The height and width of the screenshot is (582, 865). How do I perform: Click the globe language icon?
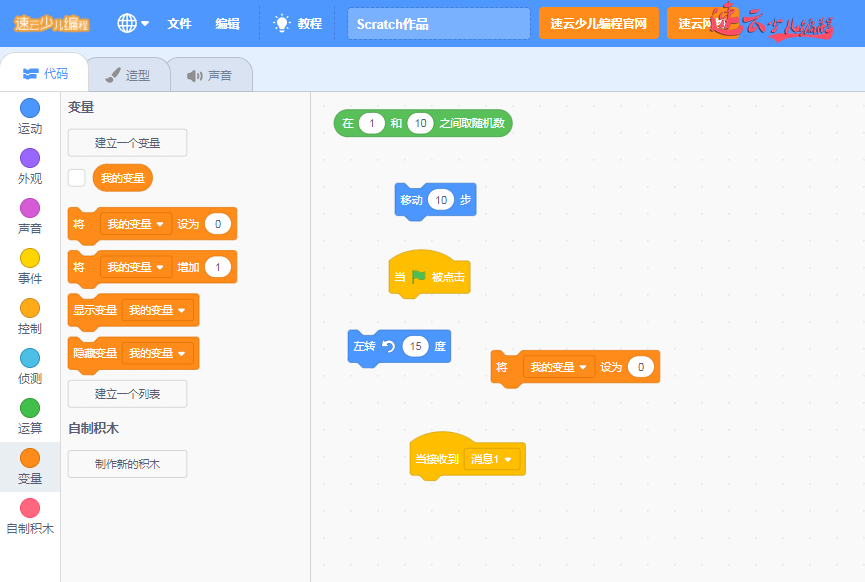(128, 23)
